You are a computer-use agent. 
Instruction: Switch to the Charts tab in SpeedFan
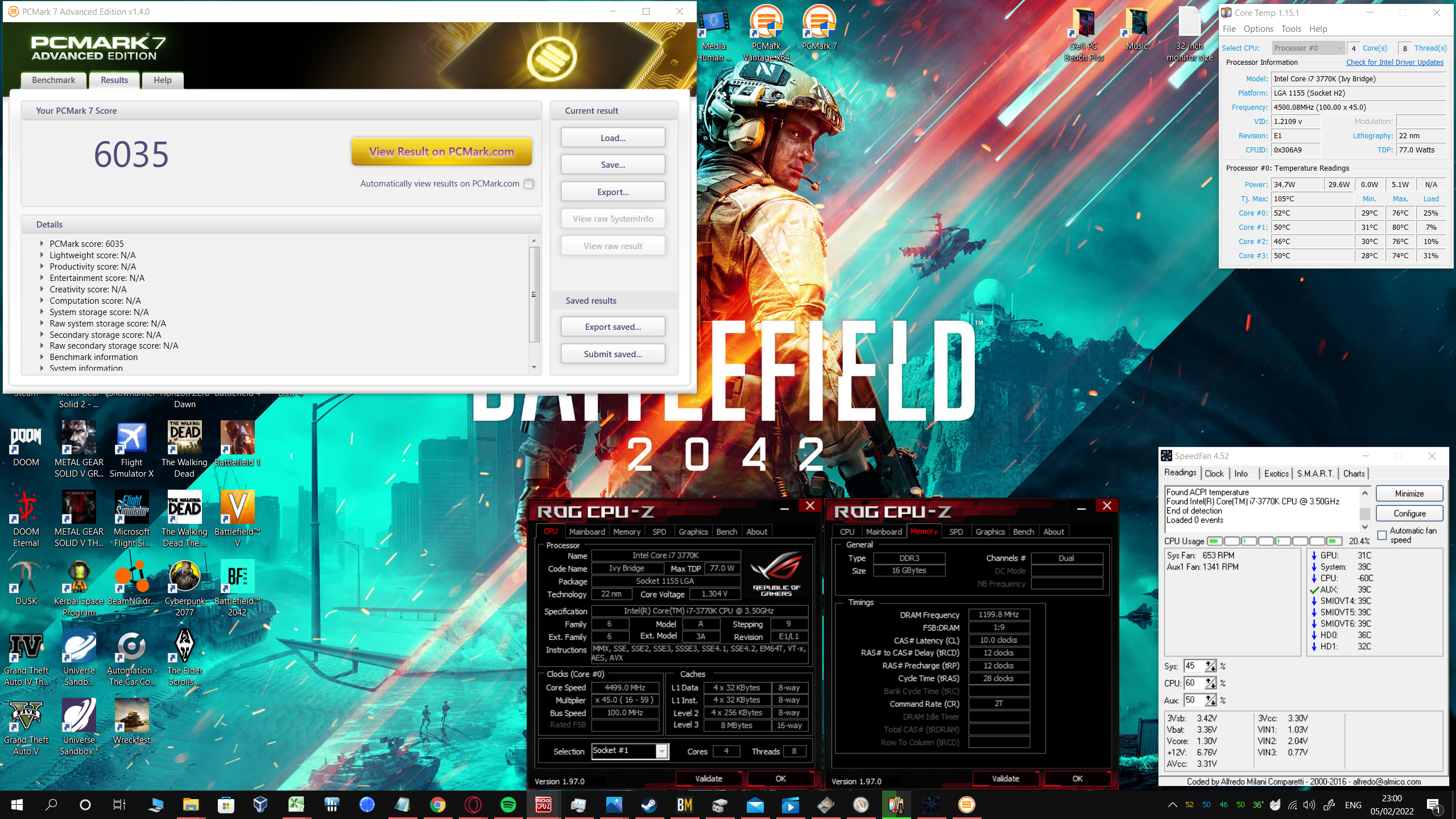pos(1354,473)
